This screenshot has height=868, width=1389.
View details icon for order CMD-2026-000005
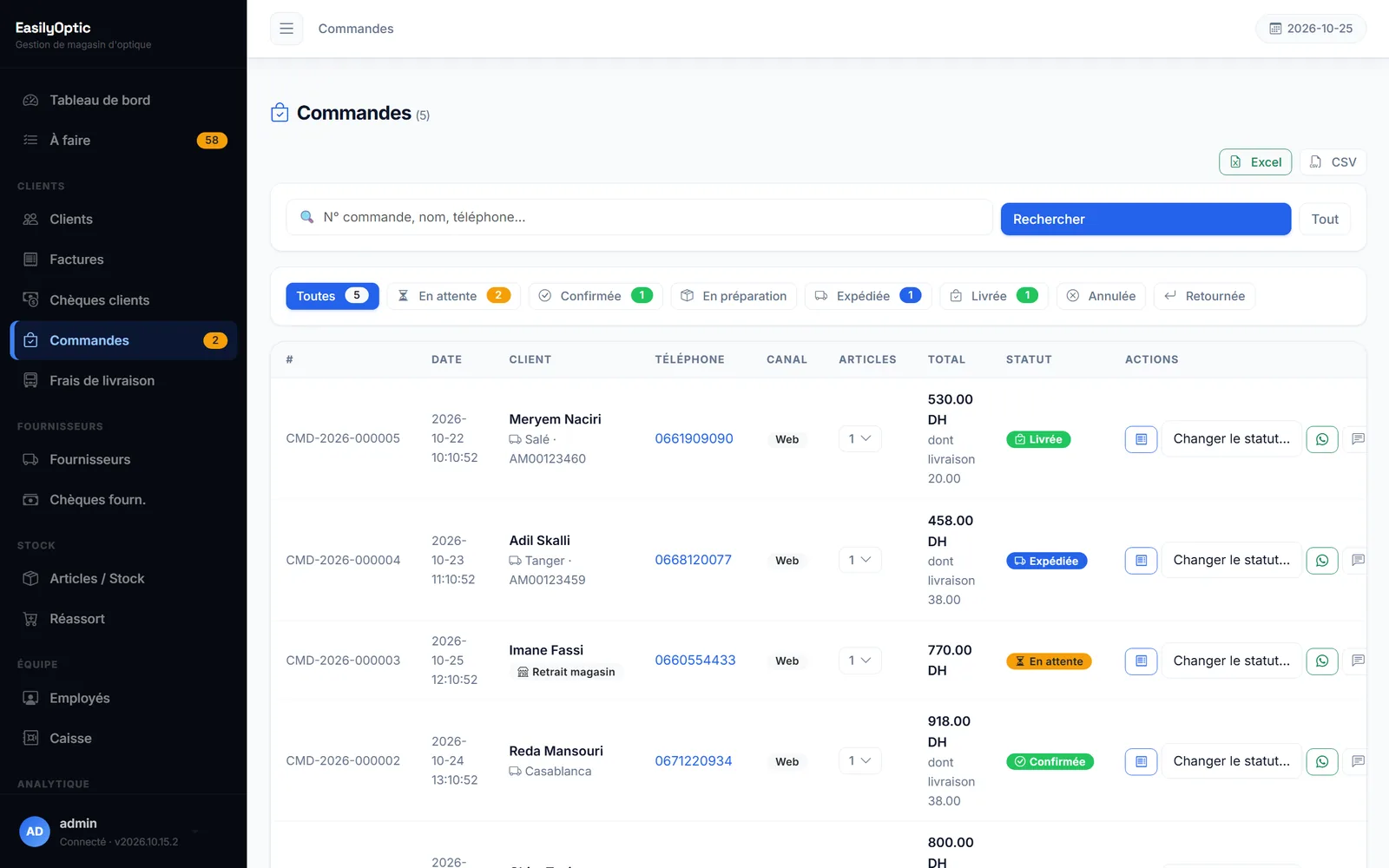point(1142,439)
